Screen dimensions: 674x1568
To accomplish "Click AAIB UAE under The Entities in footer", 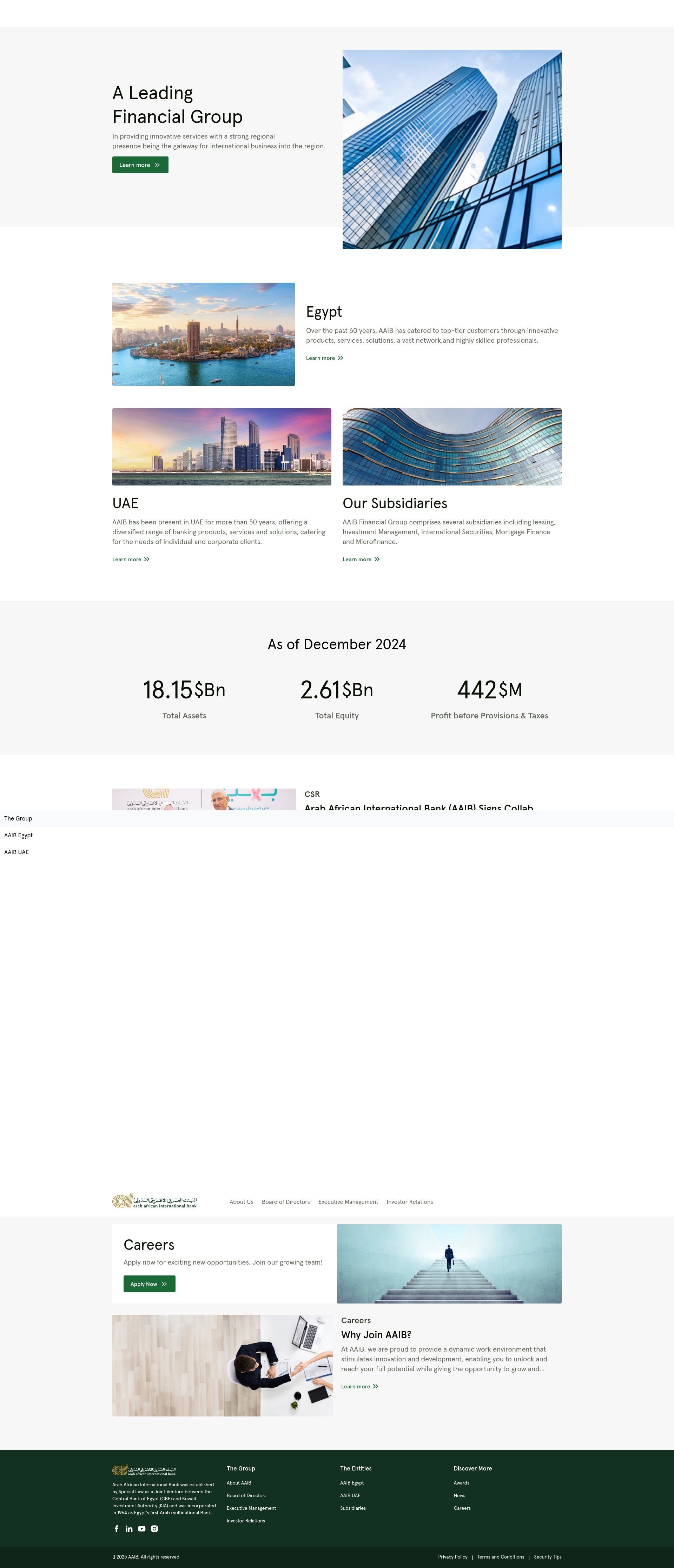I will click(350, 1496).
